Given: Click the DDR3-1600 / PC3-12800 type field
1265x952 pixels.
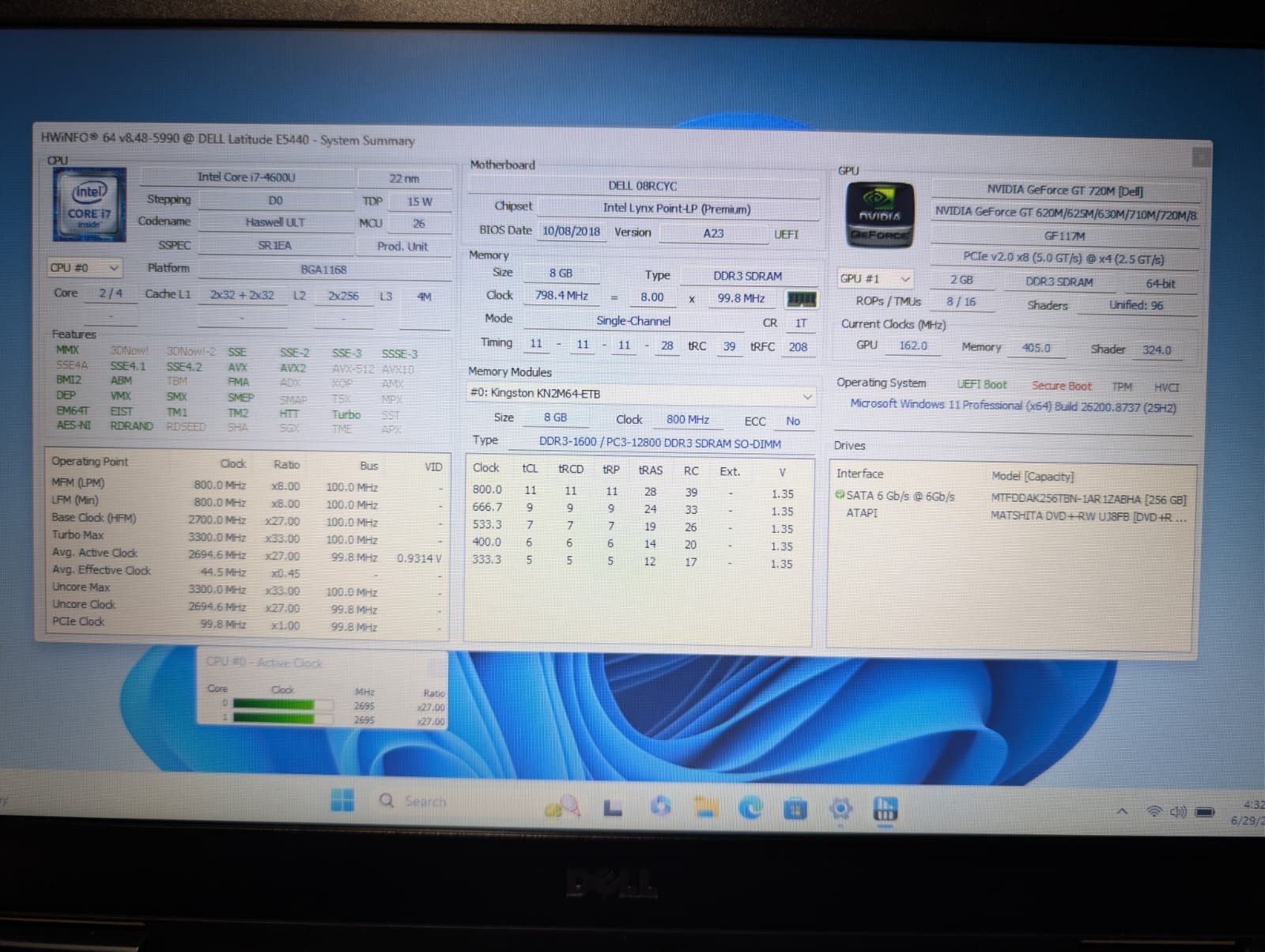Looking at the screenshot, I should 659,443.
